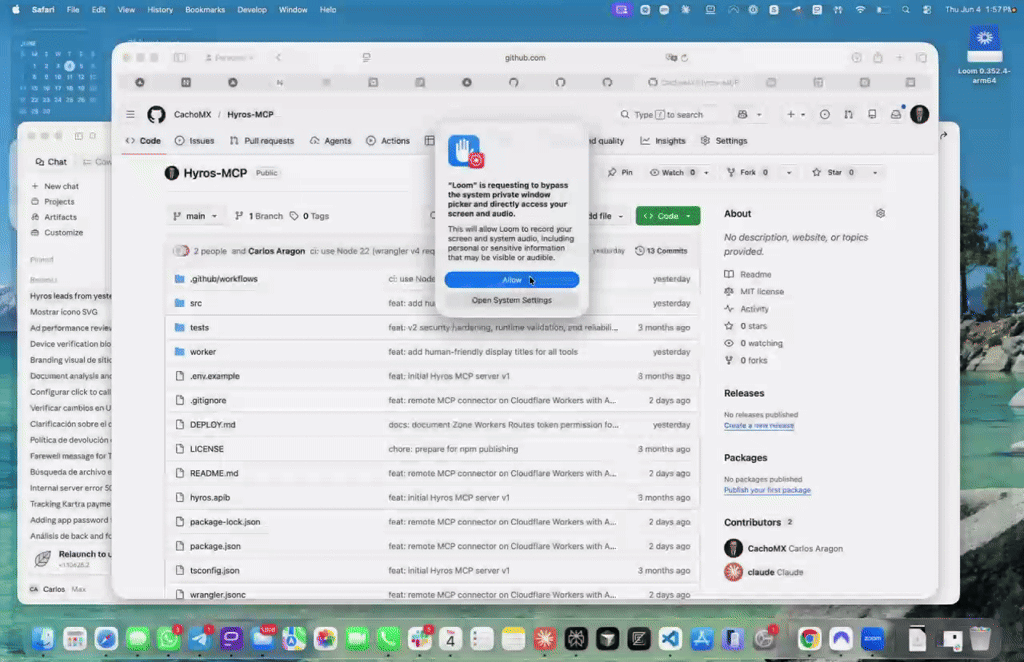Expand the main branch dropdown
Screen dimensions: 1024x662
195,216
